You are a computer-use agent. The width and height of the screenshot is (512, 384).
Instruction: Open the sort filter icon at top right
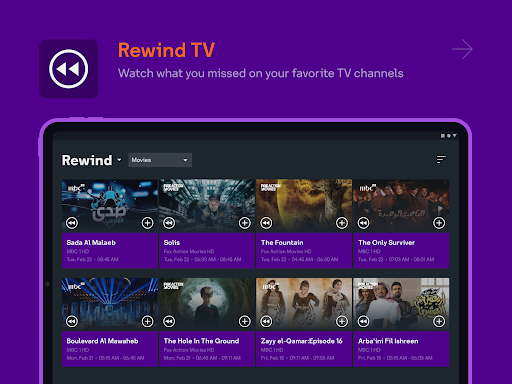[x=441, y=160]
